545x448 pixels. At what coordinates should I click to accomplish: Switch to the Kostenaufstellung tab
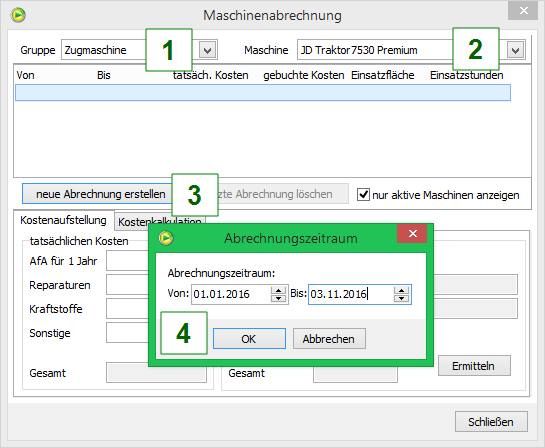63,220
